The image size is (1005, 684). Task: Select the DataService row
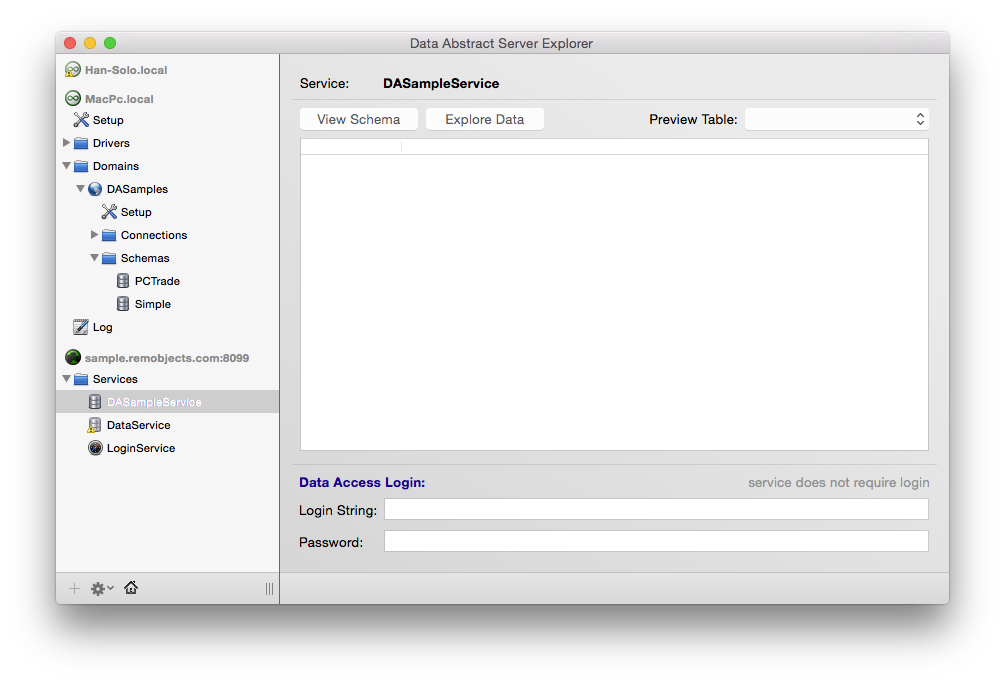pyautogui.click(x=167, y=425)
